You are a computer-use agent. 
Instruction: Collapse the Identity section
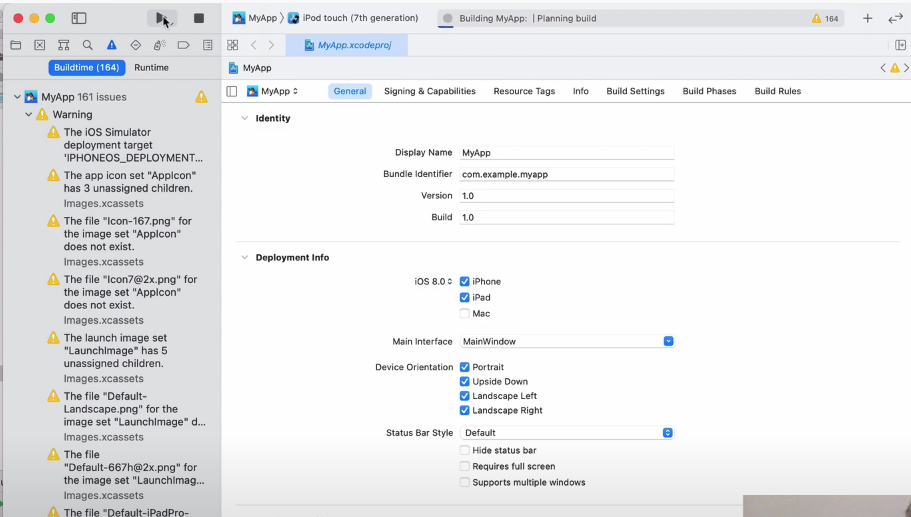pos(245,118)
